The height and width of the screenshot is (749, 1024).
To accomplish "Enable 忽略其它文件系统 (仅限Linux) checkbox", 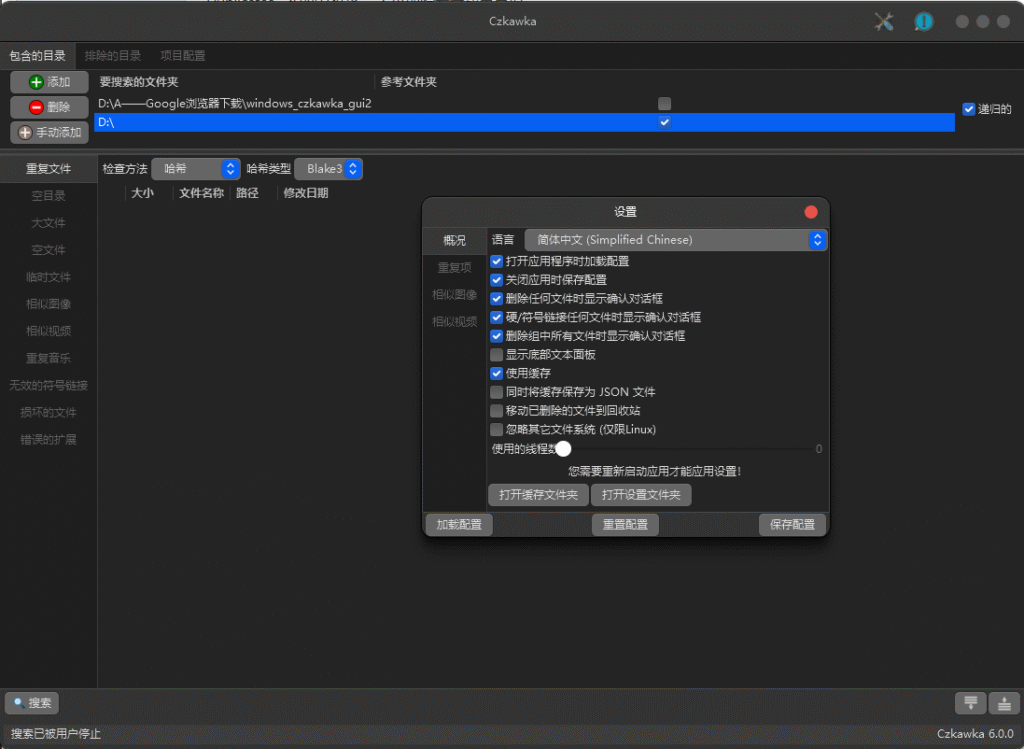I will [x=496, y=430].
